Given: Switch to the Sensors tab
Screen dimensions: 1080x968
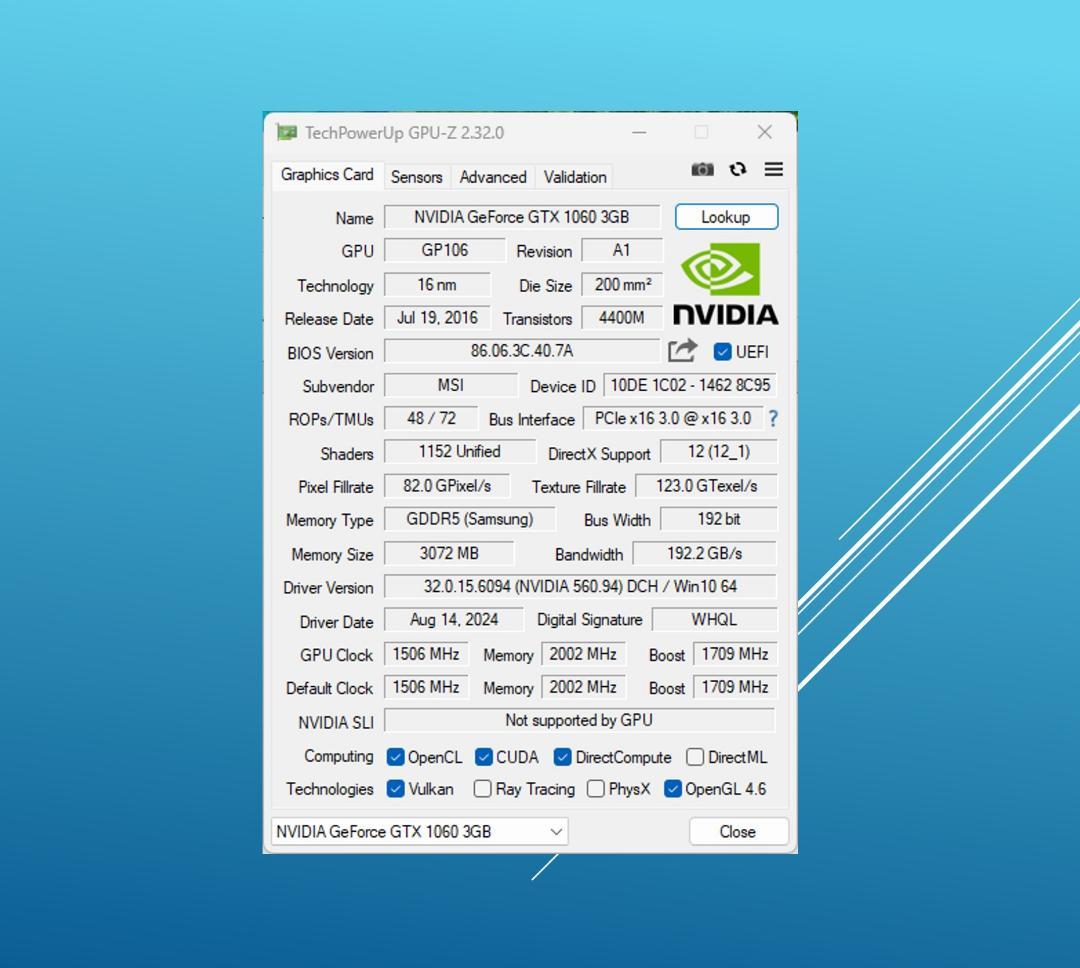Looking at the screenshot, I should pyautogui.click(x=417, y=177).
